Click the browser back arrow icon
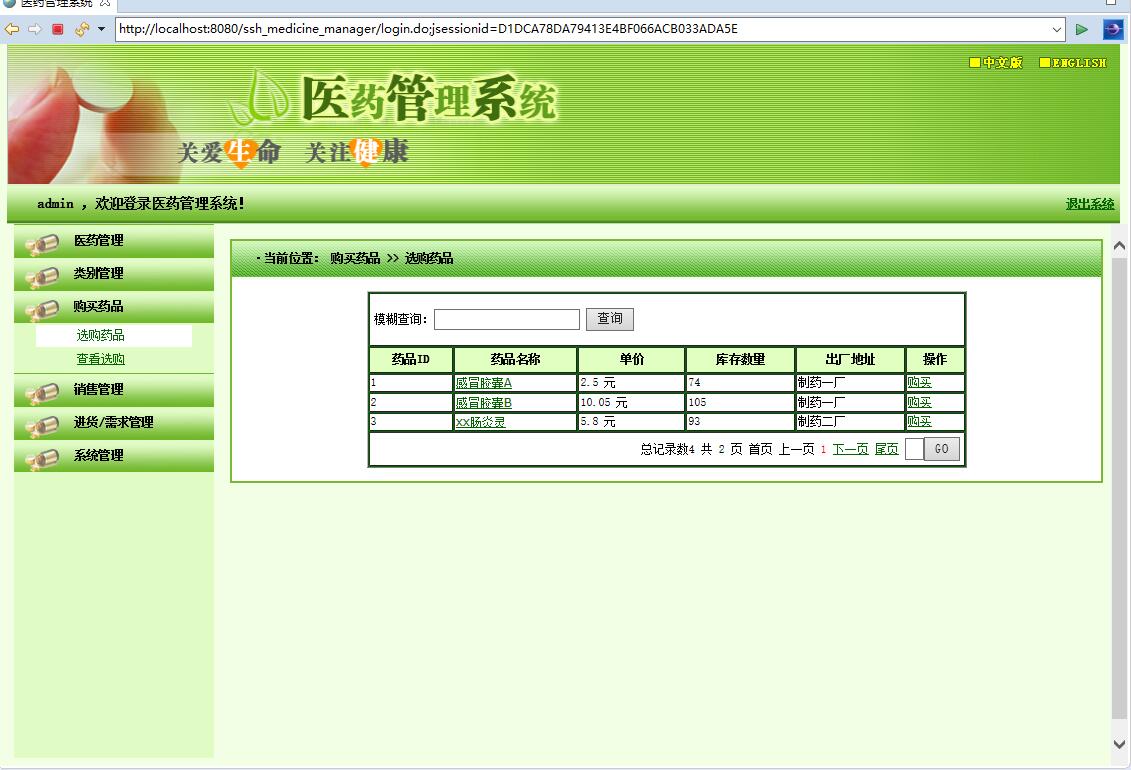 (10, 29)
